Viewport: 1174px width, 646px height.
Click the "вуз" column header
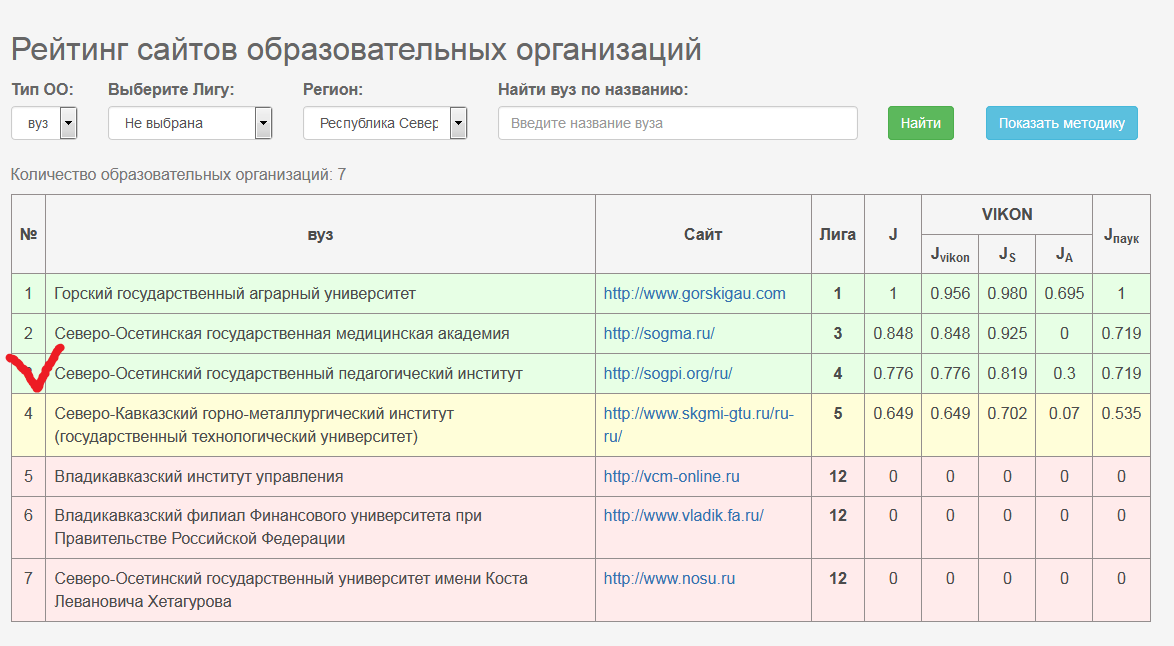(320, 233)
